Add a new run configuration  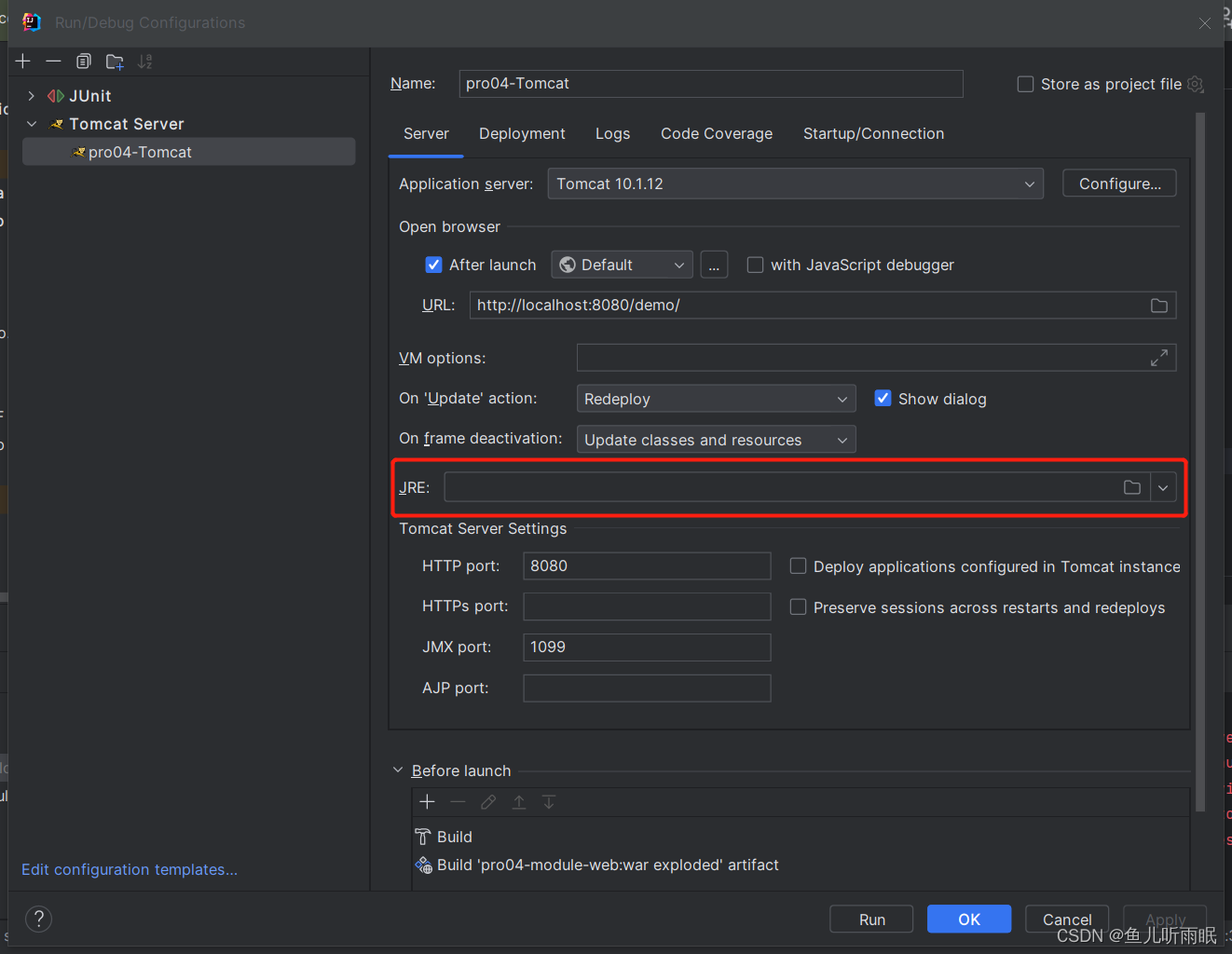pos(22,61)
